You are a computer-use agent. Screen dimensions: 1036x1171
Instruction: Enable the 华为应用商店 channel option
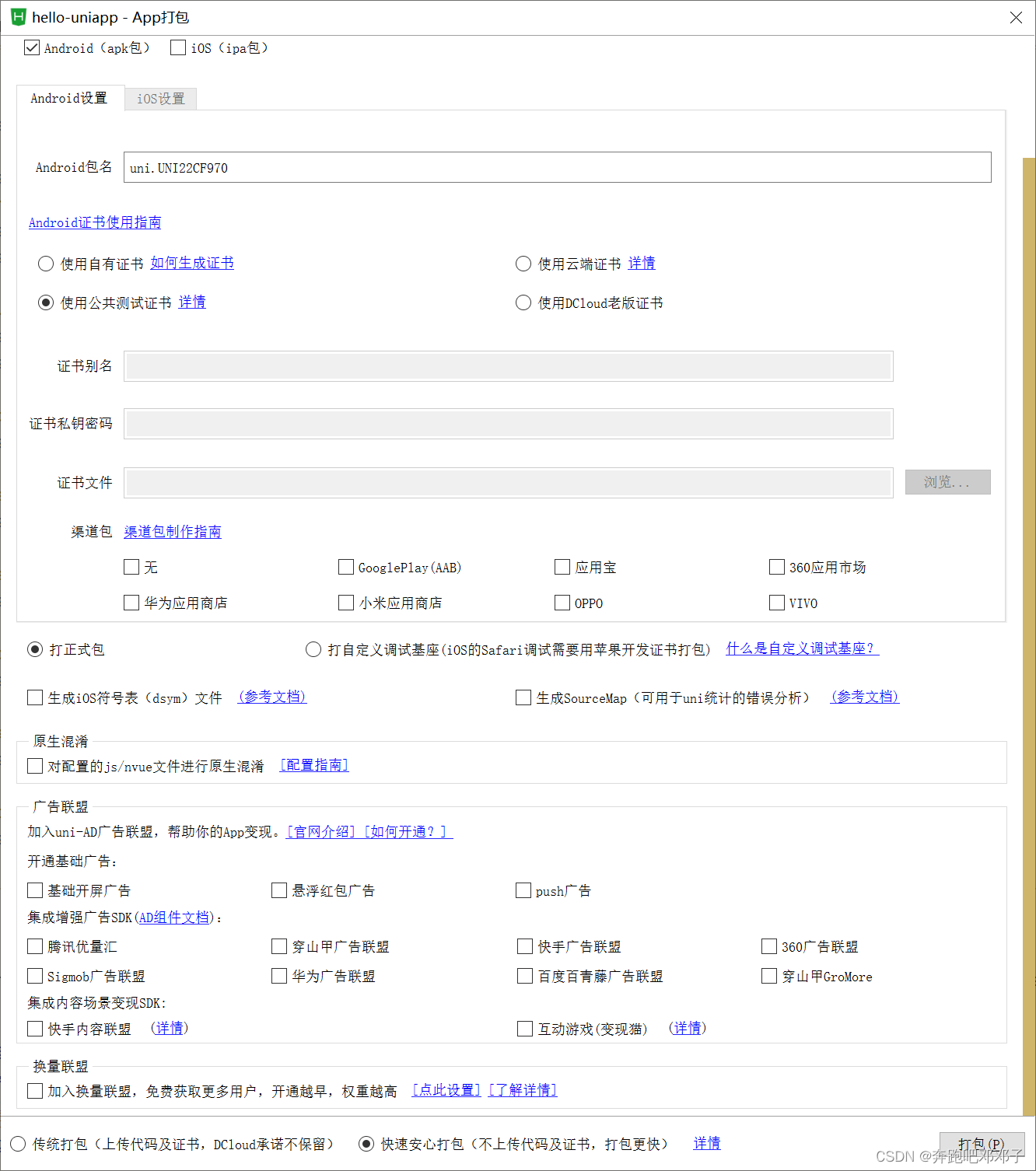tap(131, 603)
